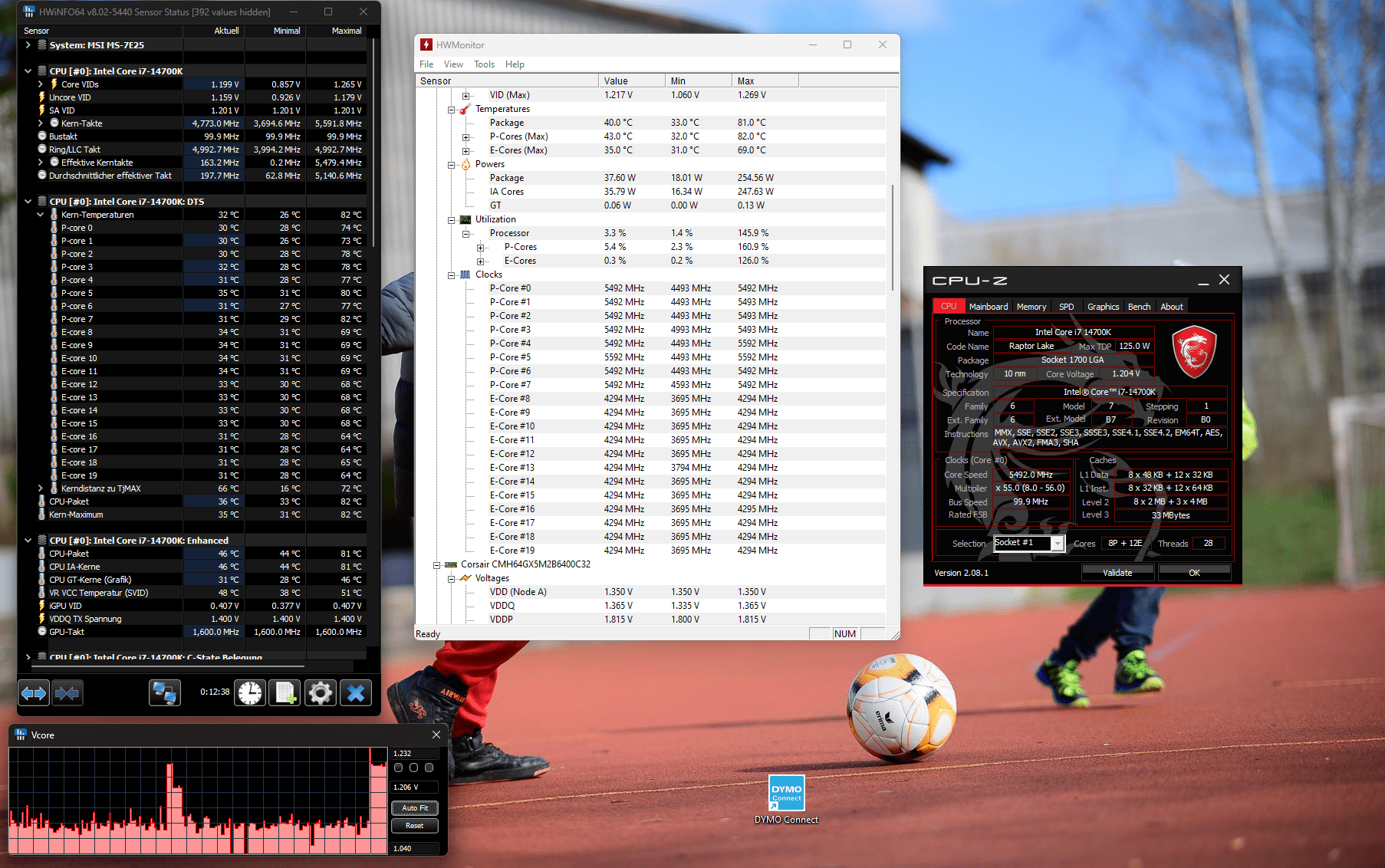
Task: Click the lightning icon beside Uncore VID
Action: (x=42, y=97)
